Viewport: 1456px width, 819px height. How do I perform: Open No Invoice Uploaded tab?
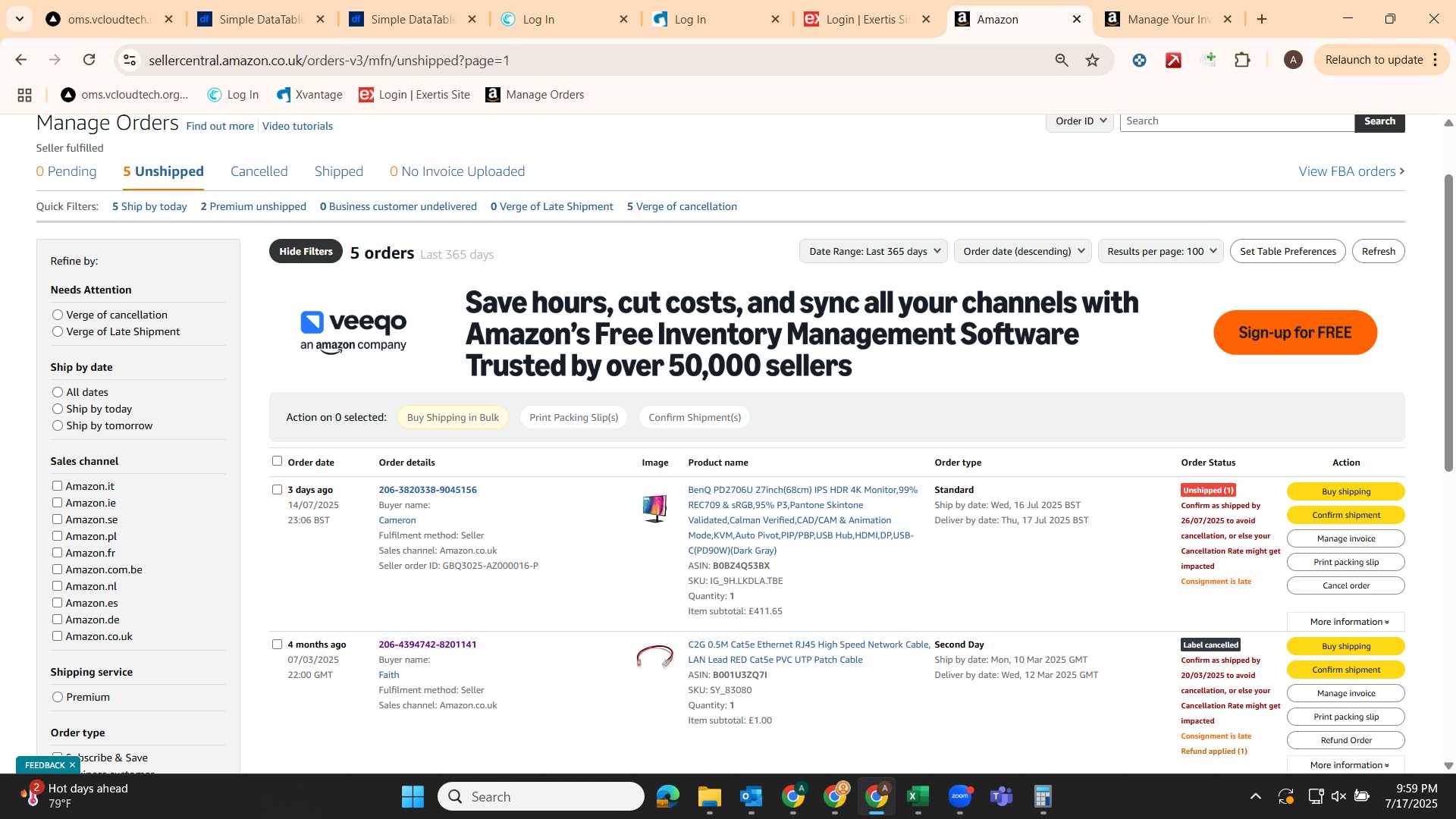[x=457, y=171]
